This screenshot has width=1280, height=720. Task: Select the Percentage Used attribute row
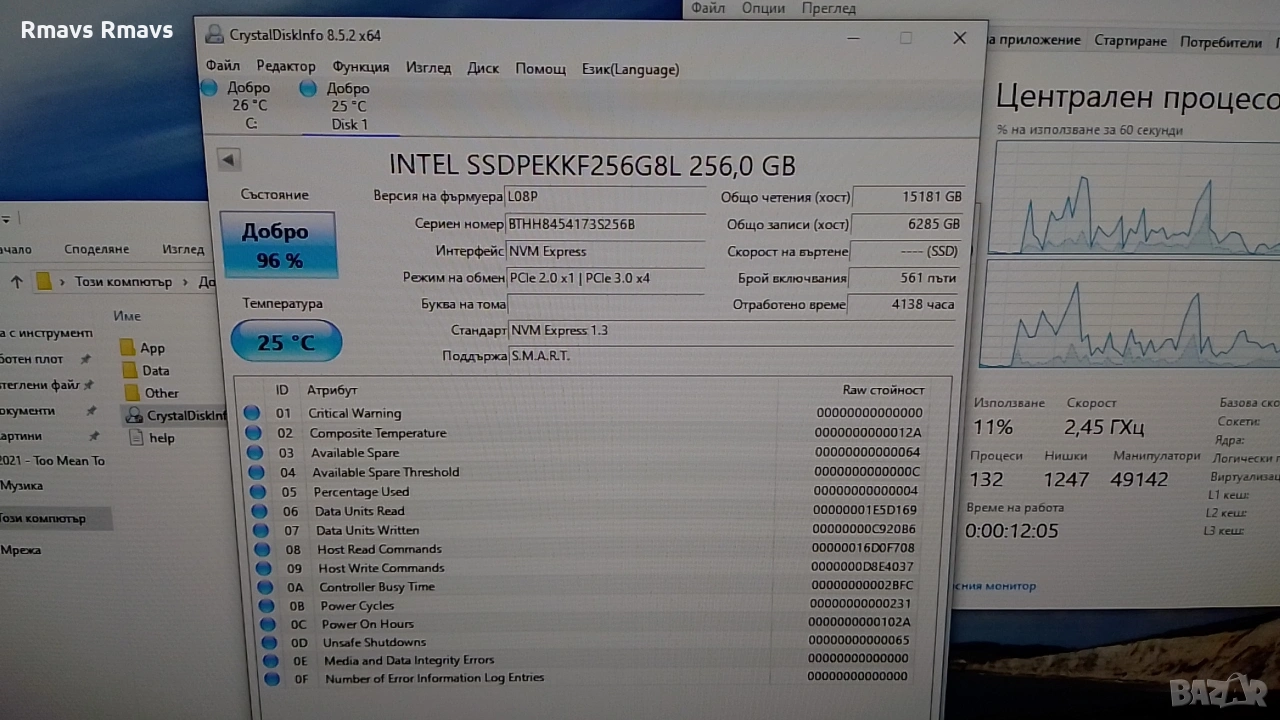click(x=361, y=492)
